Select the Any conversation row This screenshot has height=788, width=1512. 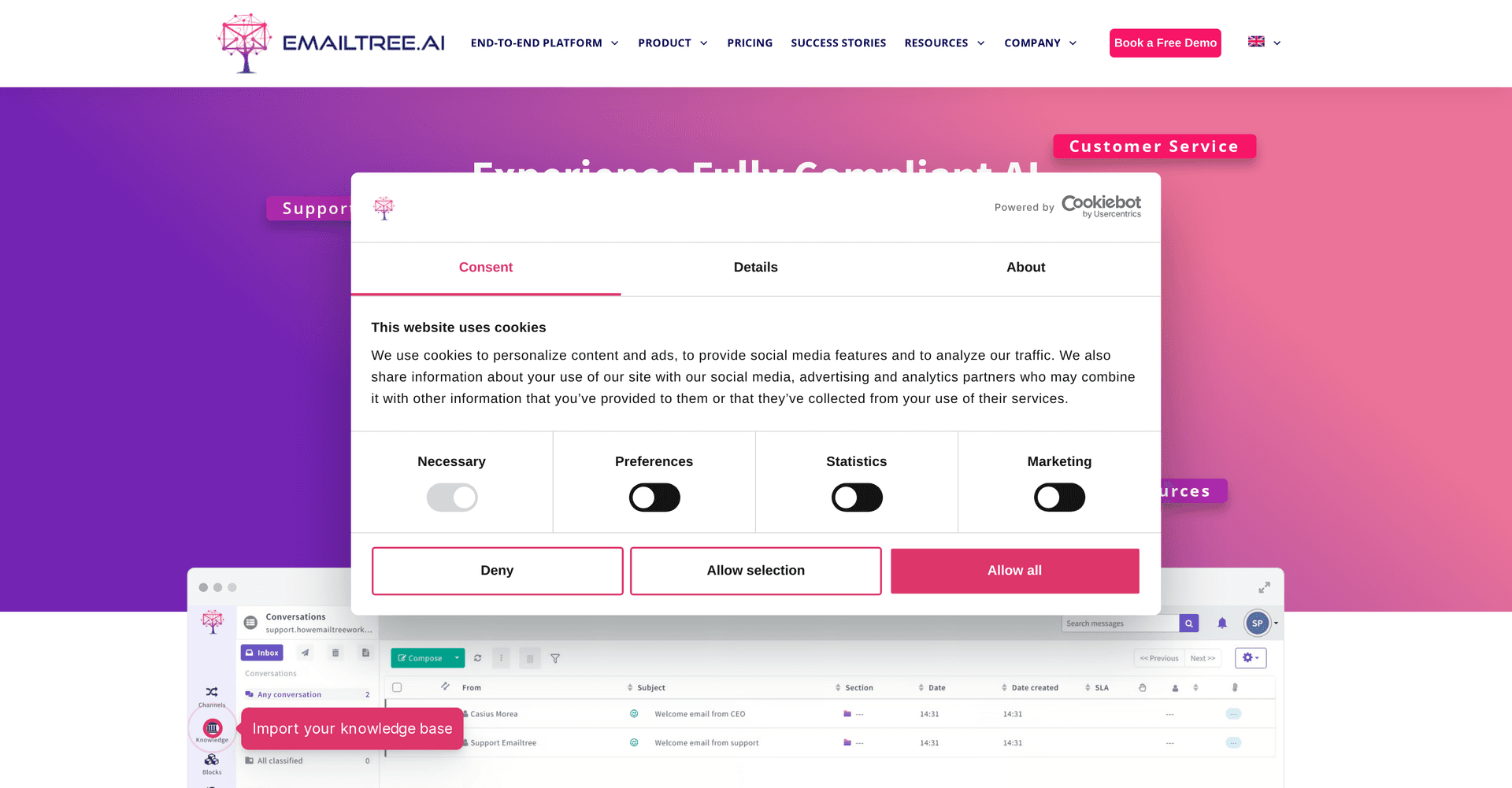tap(307, 694)
